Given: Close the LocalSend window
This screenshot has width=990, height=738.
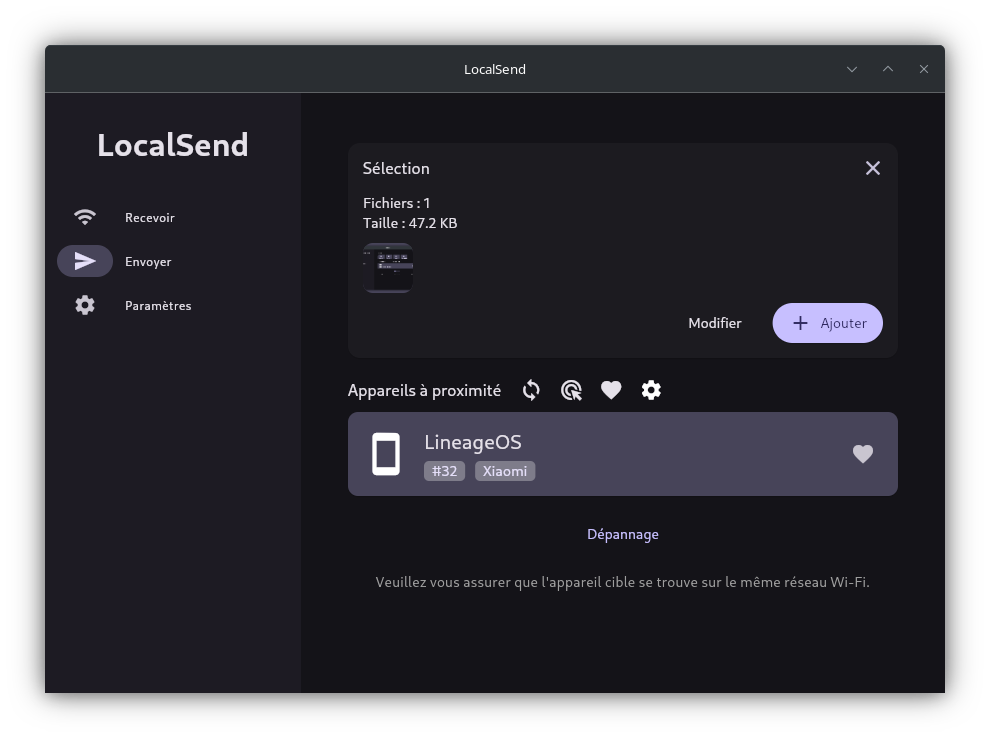Looking at the screenshot, I should (x=924, y=69).
